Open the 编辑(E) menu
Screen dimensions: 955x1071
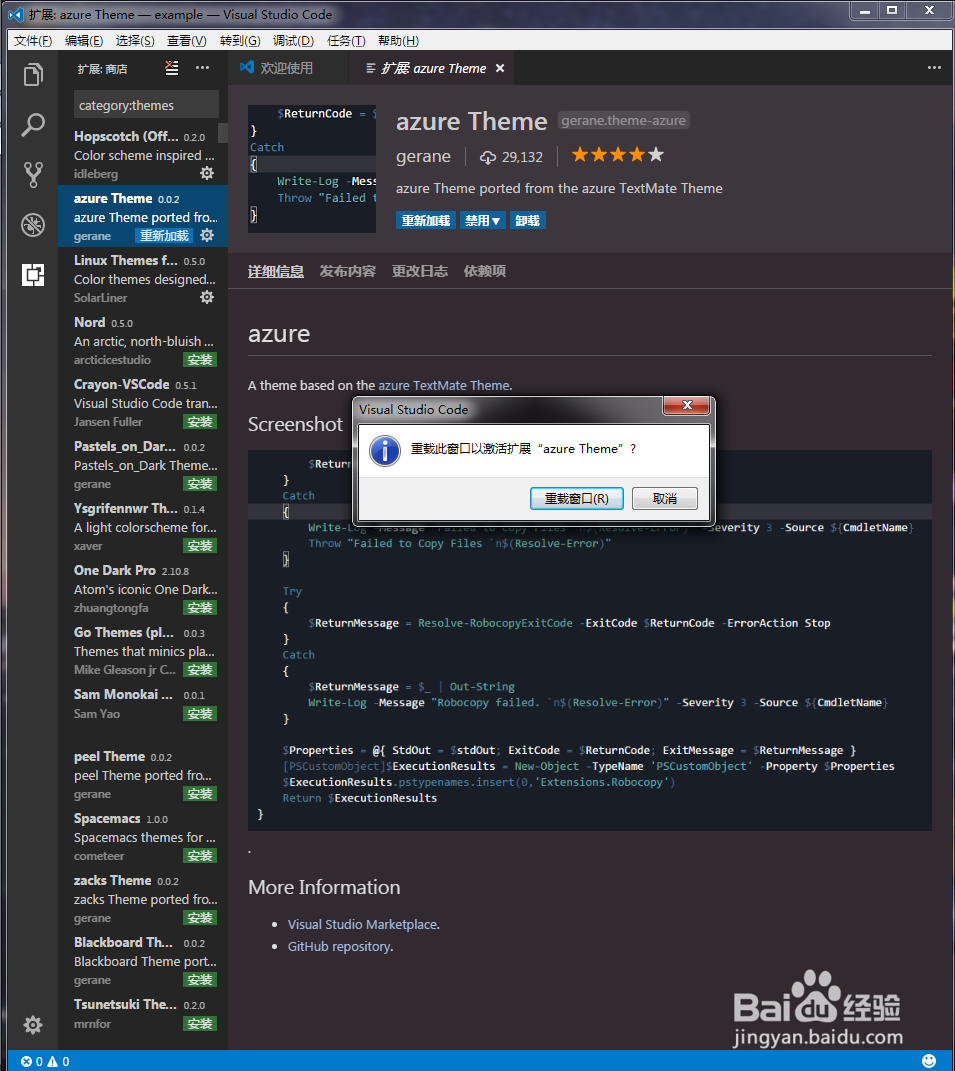click(x=84, y=41)
